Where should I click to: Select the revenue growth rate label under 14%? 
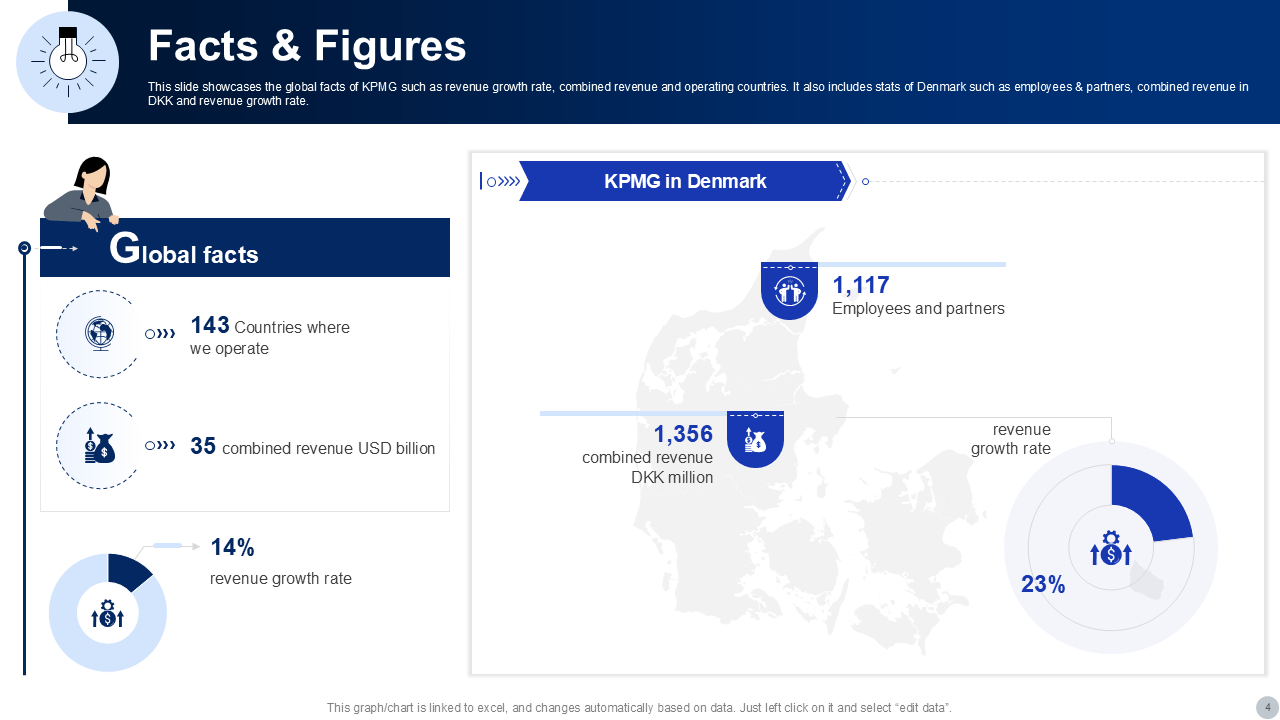tap(281, 579)
